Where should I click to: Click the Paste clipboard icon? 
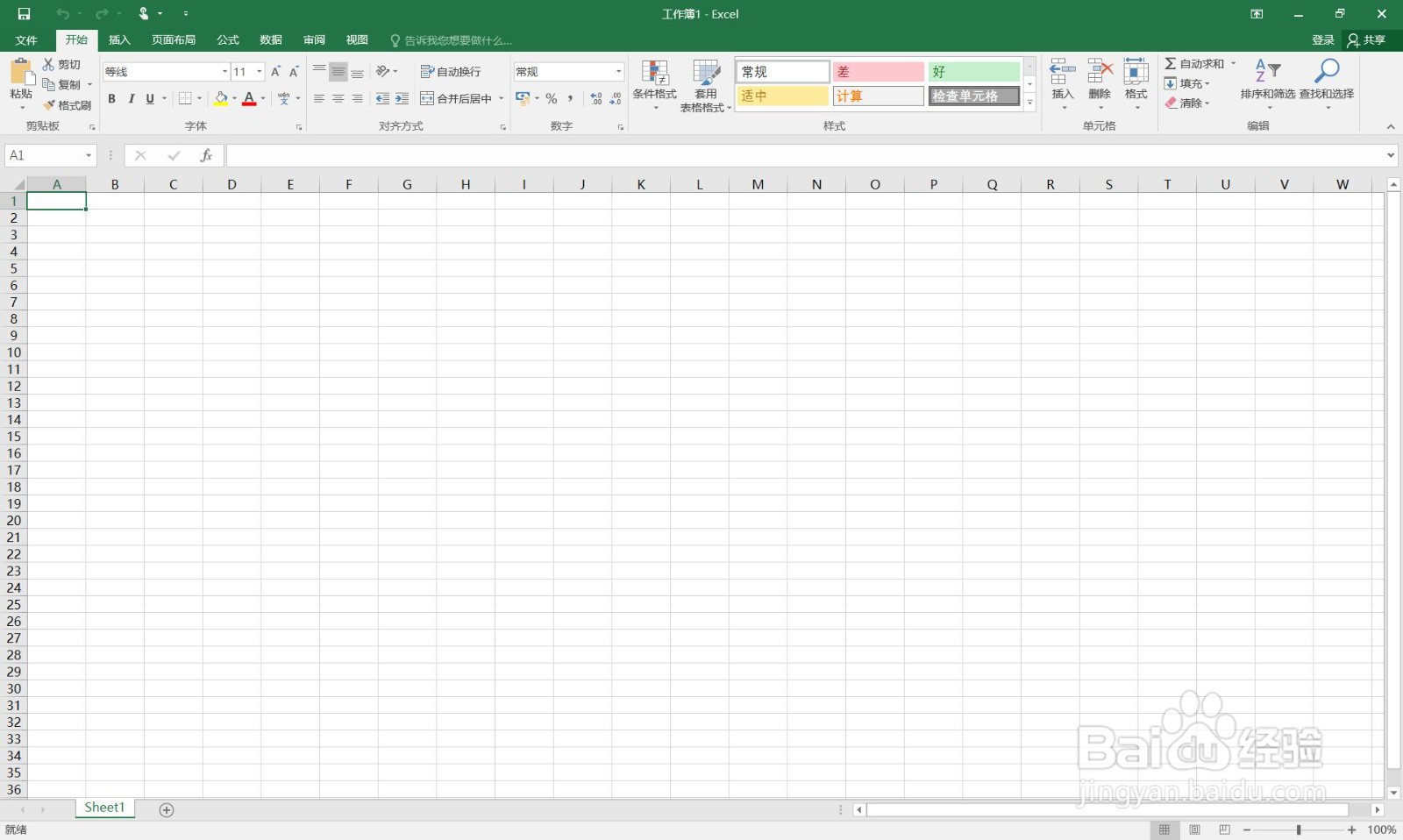[21, 72]
